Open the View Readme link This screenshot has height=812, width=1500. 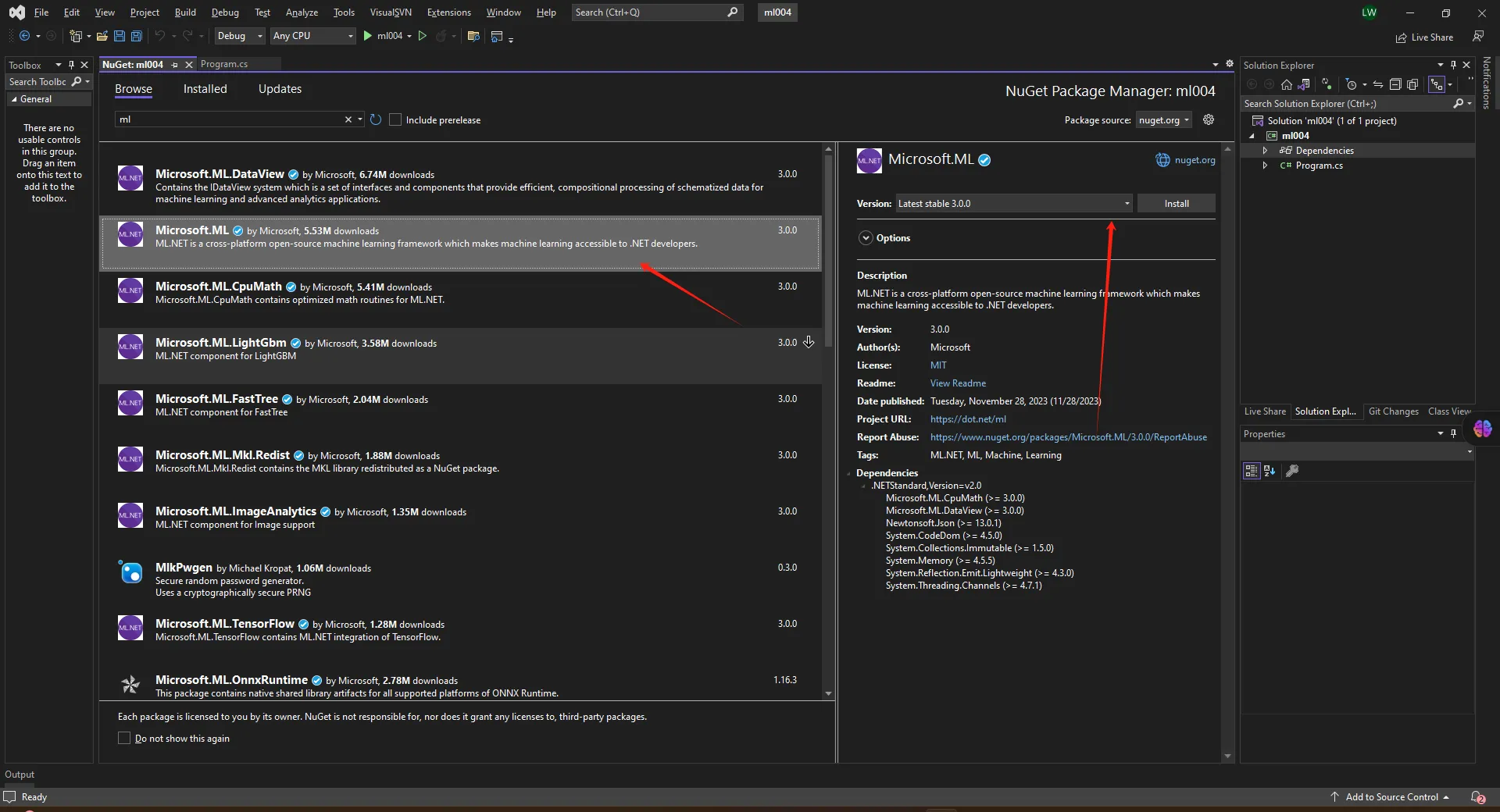[x=958, y=383]
